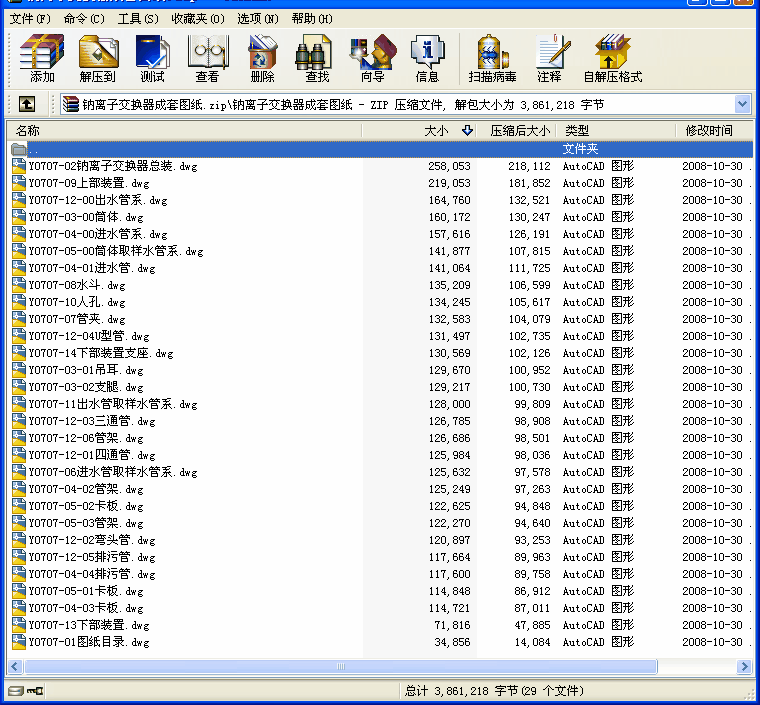The width and height of the screenshot is (760, 705).
Task: Open the 文件(F) menu
Action: pyautogui.click(x=30, y=18)
